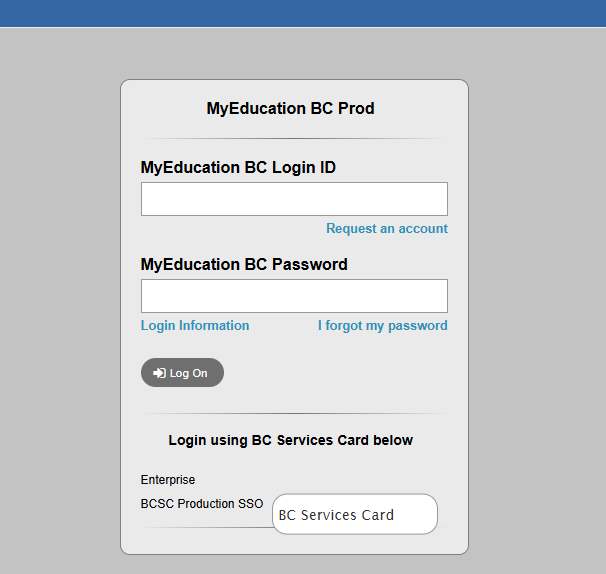Click the MyEducation BC Login ID label
Image resolution: width=606 pixels, height=574 pixels.
[238, 168]
